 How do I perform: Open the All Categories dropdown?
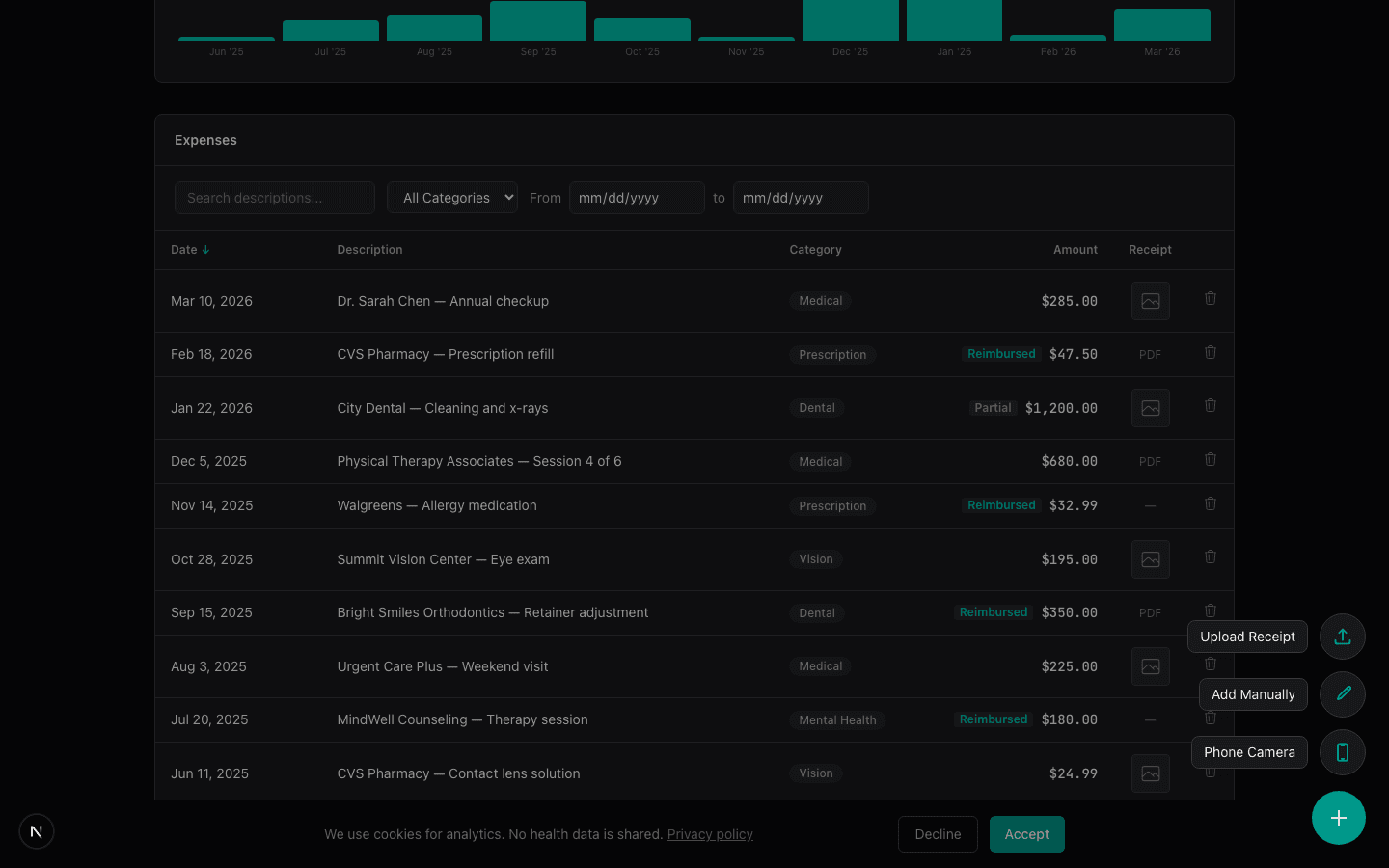pyautogui.click(x=451, y=197)
